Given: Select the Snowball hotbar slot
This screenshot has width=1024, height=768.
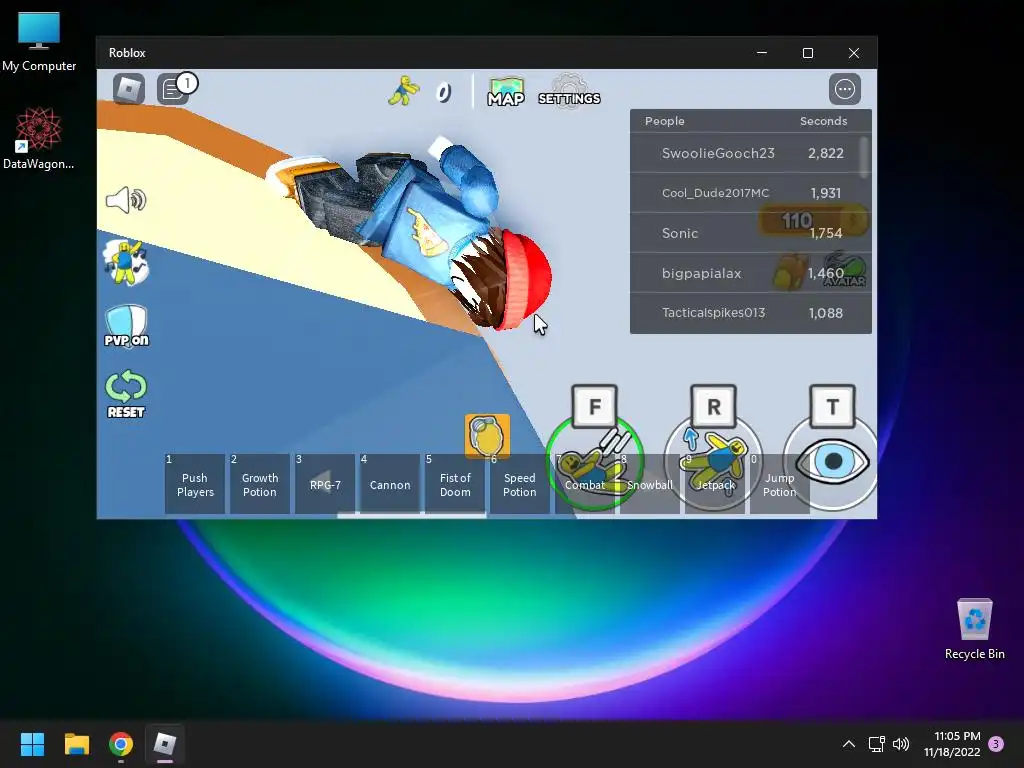Looking at the screenshot, I should [650, 485].
